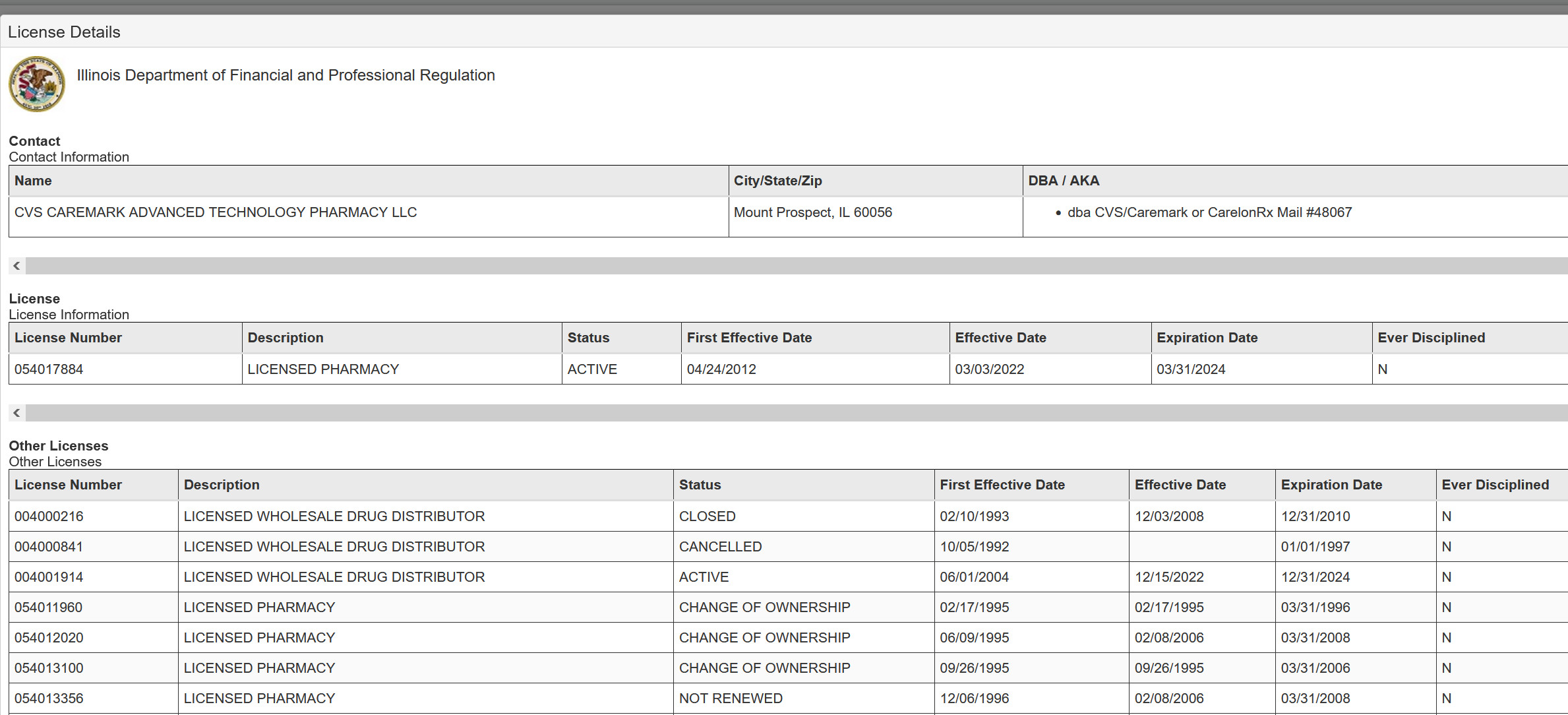The height and width of the screenshot is (715, 1568).
Task: Click expiration date 03/31/2006
Action: click(1315, 668)
